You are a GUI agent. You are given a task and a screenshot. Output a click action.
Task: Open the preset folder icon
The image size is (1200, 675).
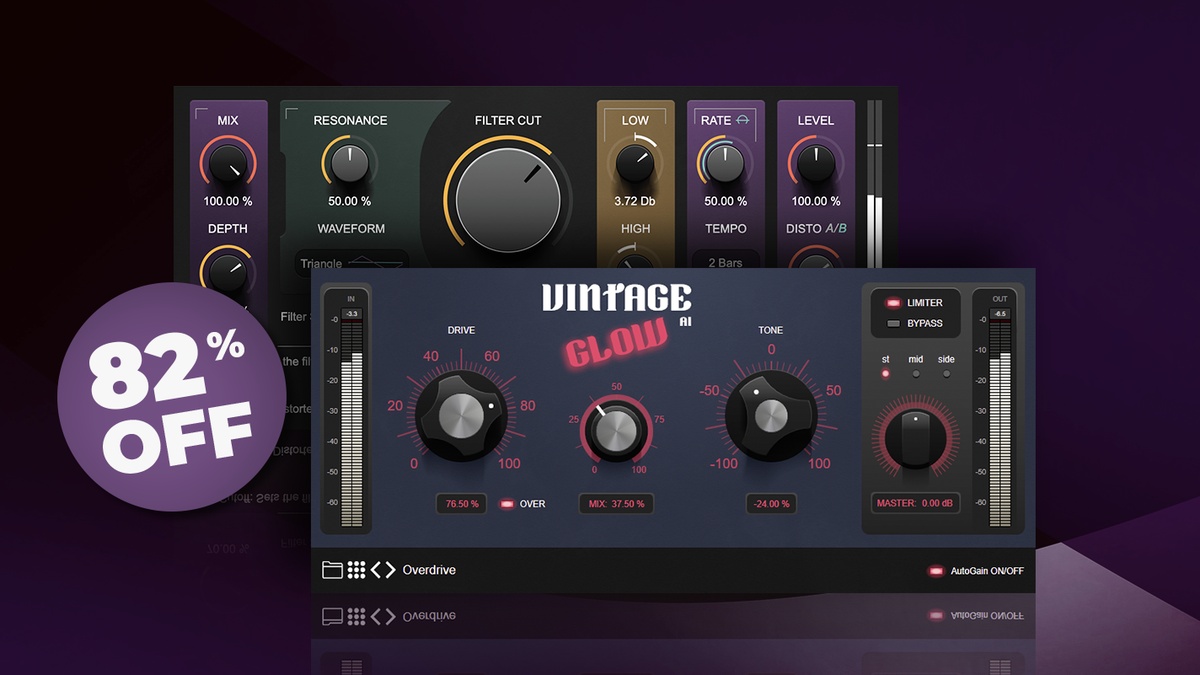(x=332, y=570)
